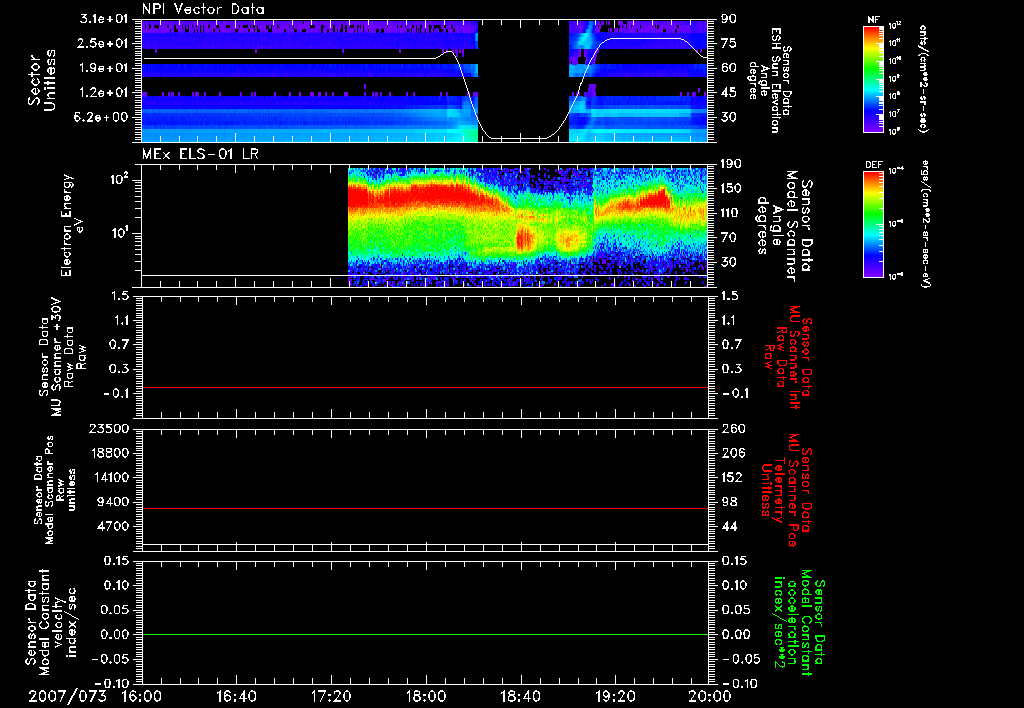Click the DEF rainbow color bar
This screenshot has height=708, width=1024.
(874, 224)
